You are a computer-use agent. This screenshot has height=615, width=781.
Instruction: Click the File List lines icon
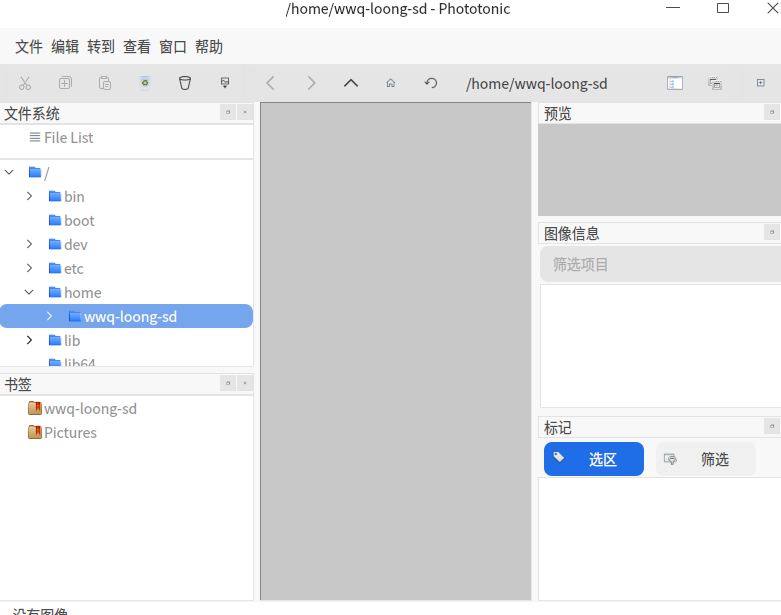(x=35, y=137)
